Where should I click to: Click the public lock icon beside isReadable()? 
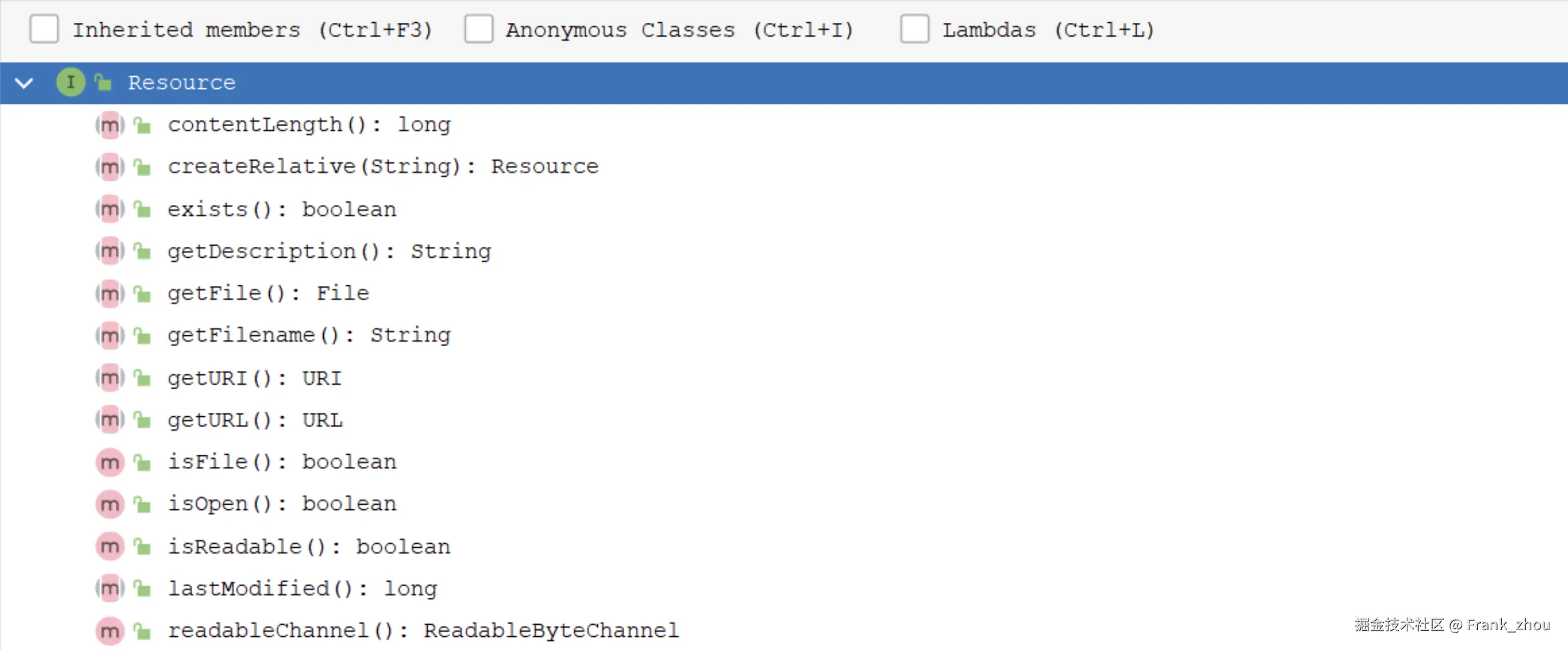point(142,547)
